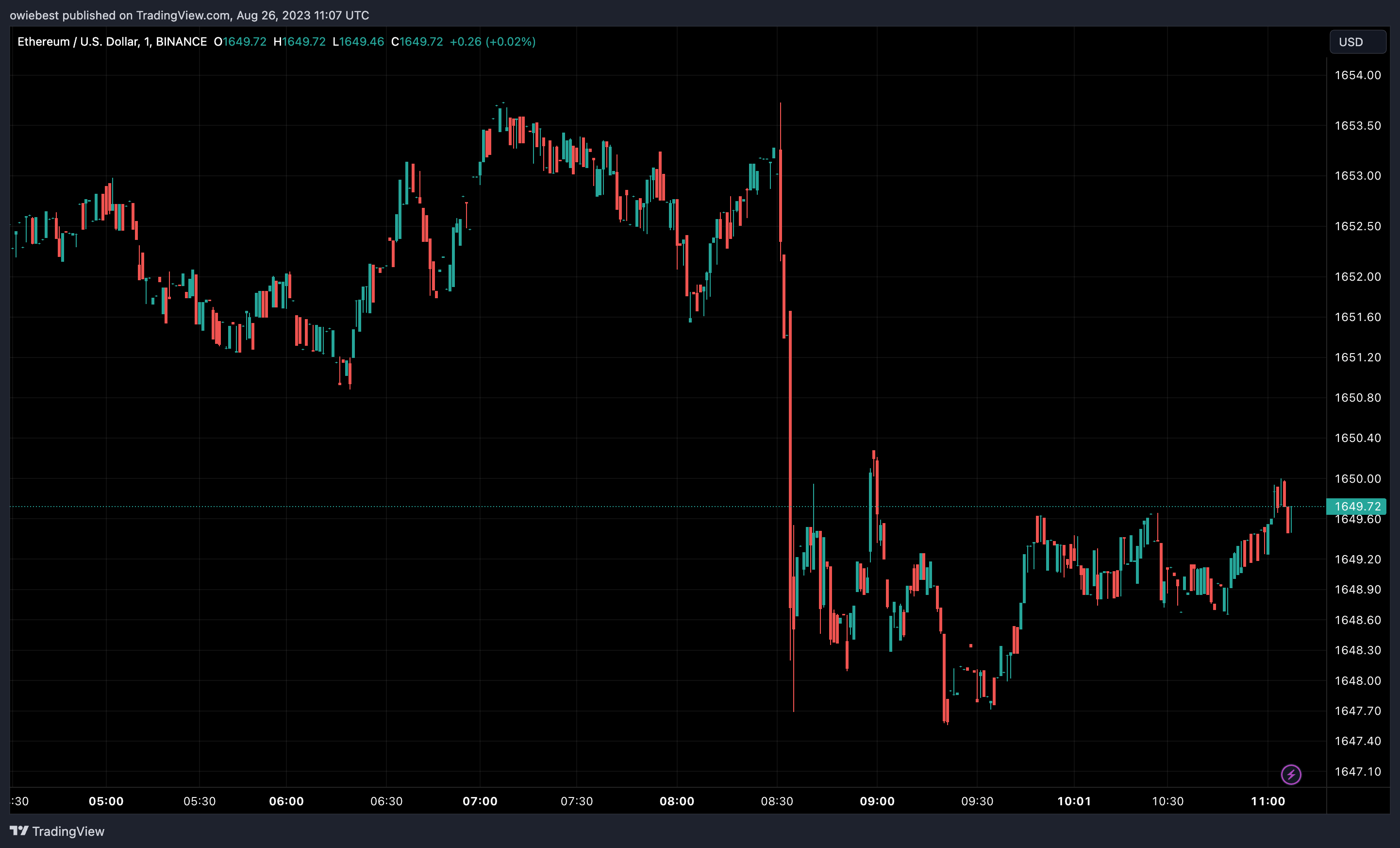Click the 08:30 time axis label
The height and width of the screenshot is (848, 1400).
point(777,801)
